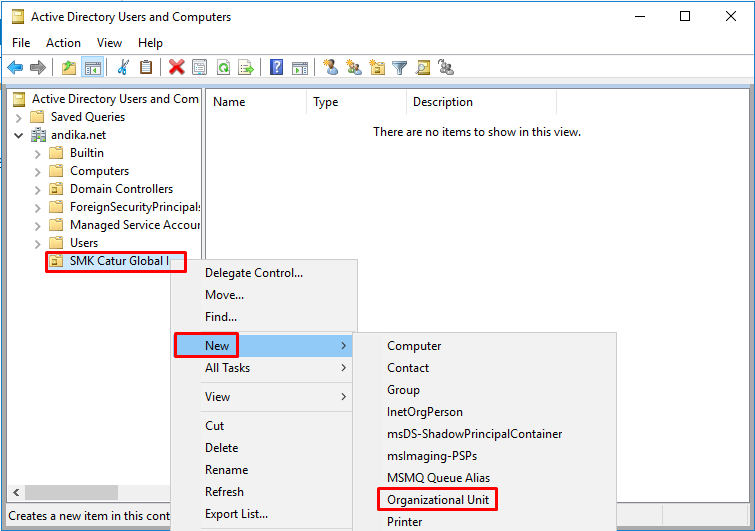
Task: Select msDS-ShadowPrincipalContainer in New submenu
Action: point(484,434)
